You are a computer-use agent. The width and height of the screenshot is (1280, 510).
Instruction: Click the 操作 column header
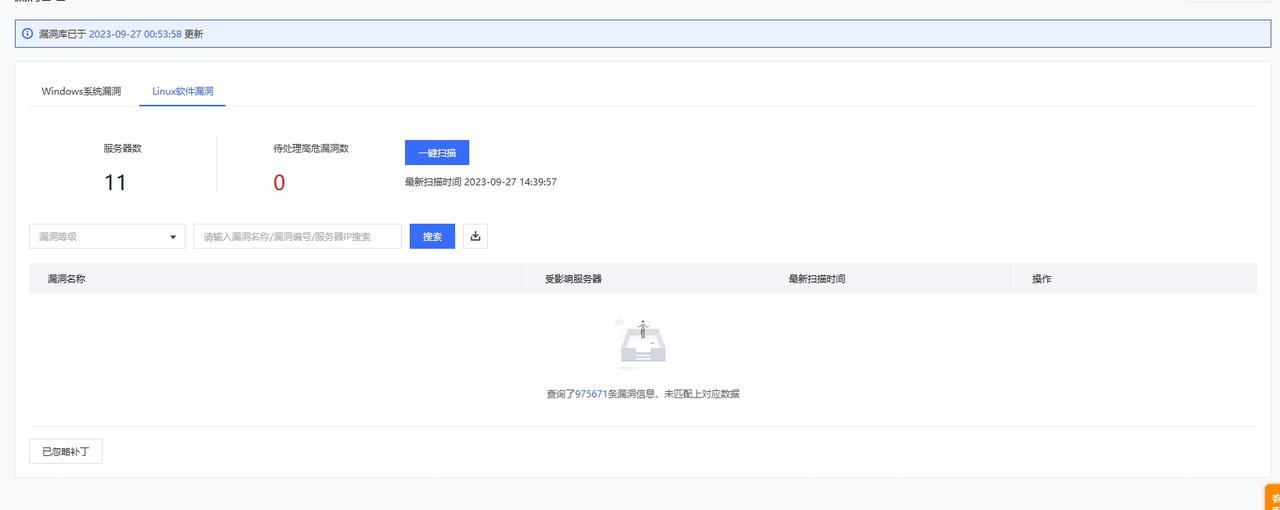(x=1041, y=279)
